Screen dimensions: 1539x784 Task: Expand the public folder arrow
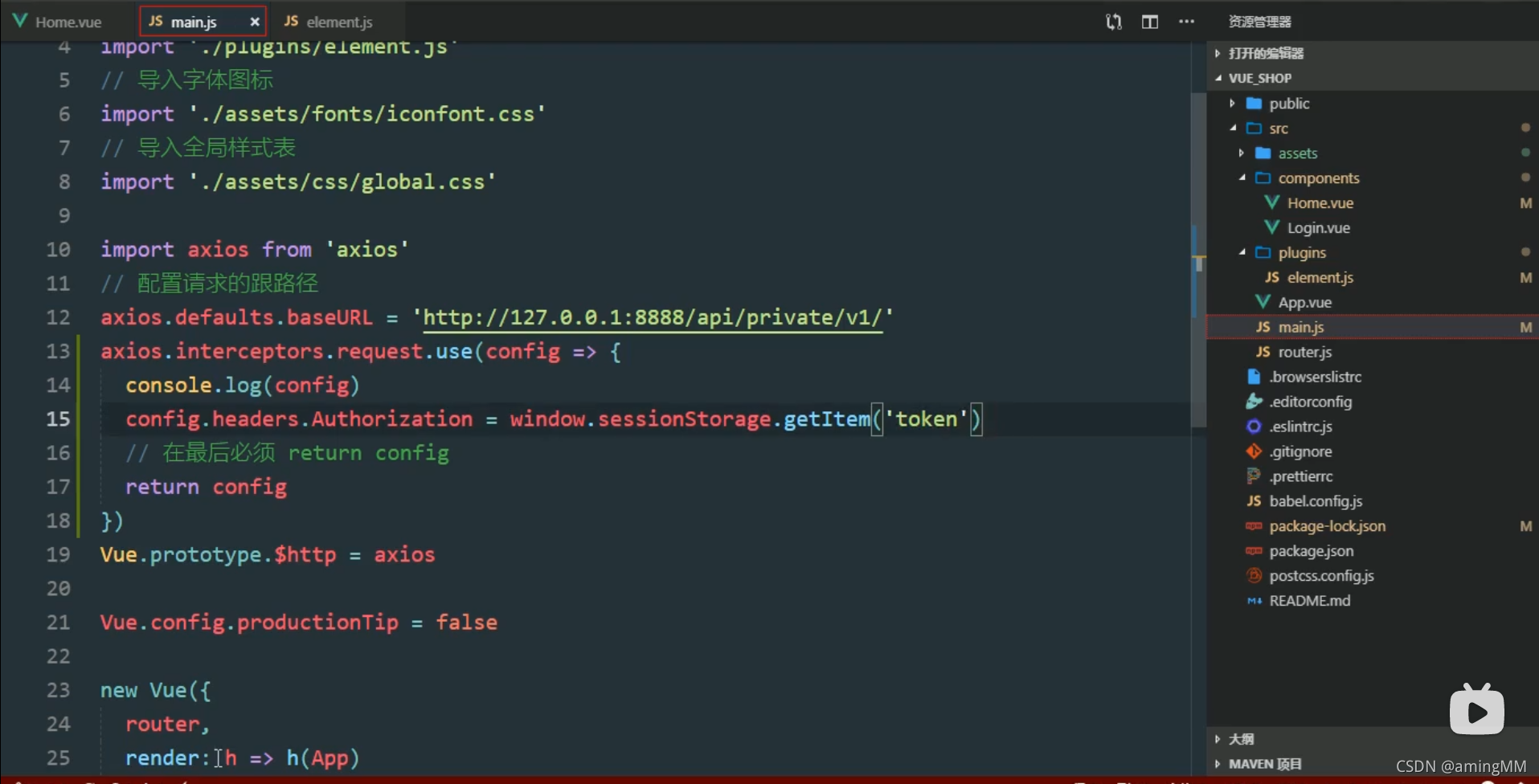[1233, 103]
